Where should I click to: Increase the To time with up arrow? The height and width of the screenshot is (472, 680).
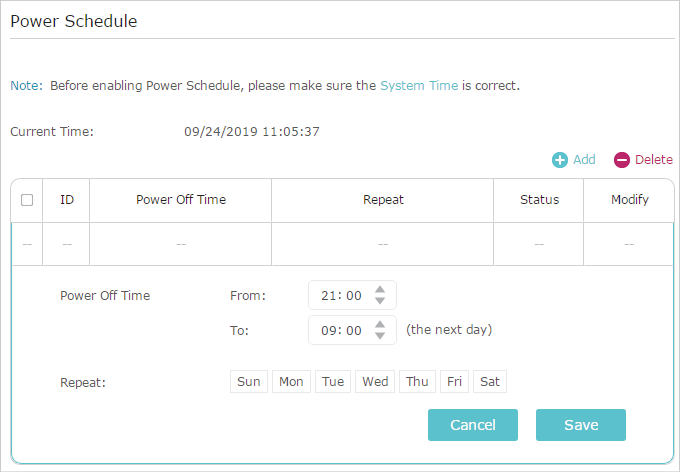(x=380, y=325)
